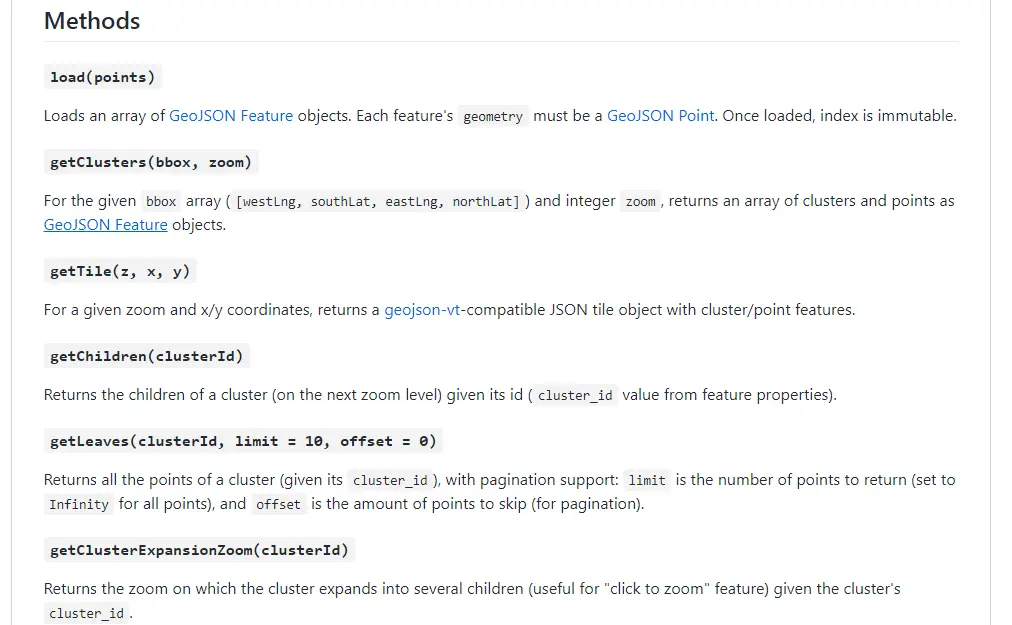Screen dimensions: 1012x625
Task: Click the Methods section heading
Action: pos(92,21)
